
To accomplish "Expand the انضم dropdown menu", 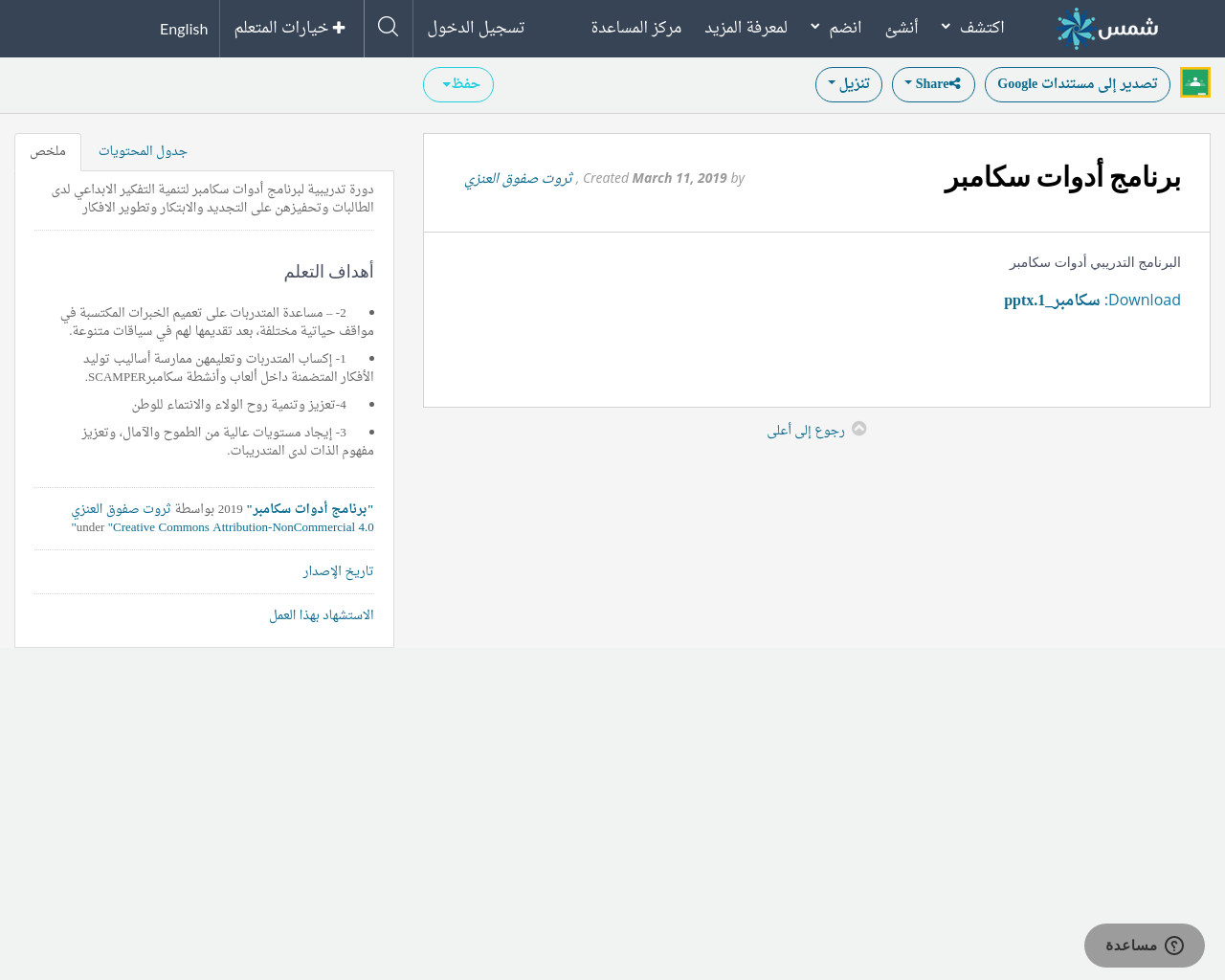I will [x=836, y=27].
